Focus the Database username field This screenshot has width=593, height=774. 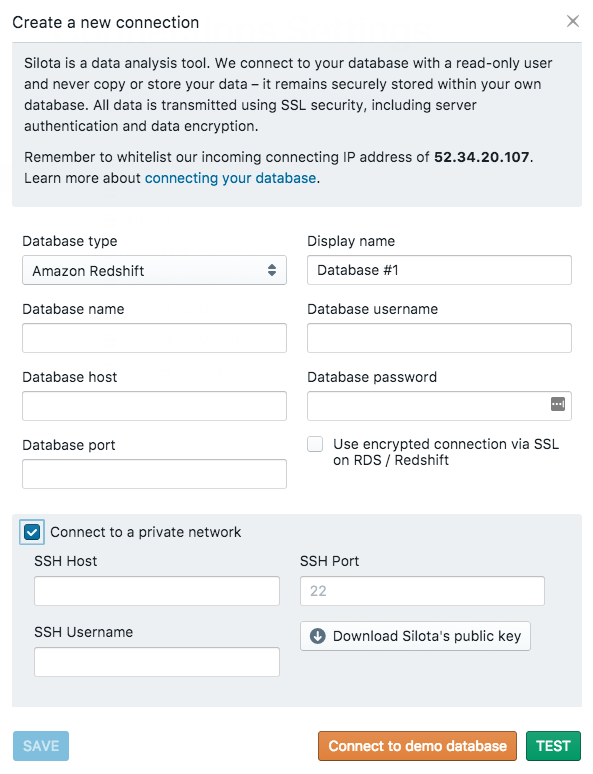pyautogui.click(x=439, y=338)
